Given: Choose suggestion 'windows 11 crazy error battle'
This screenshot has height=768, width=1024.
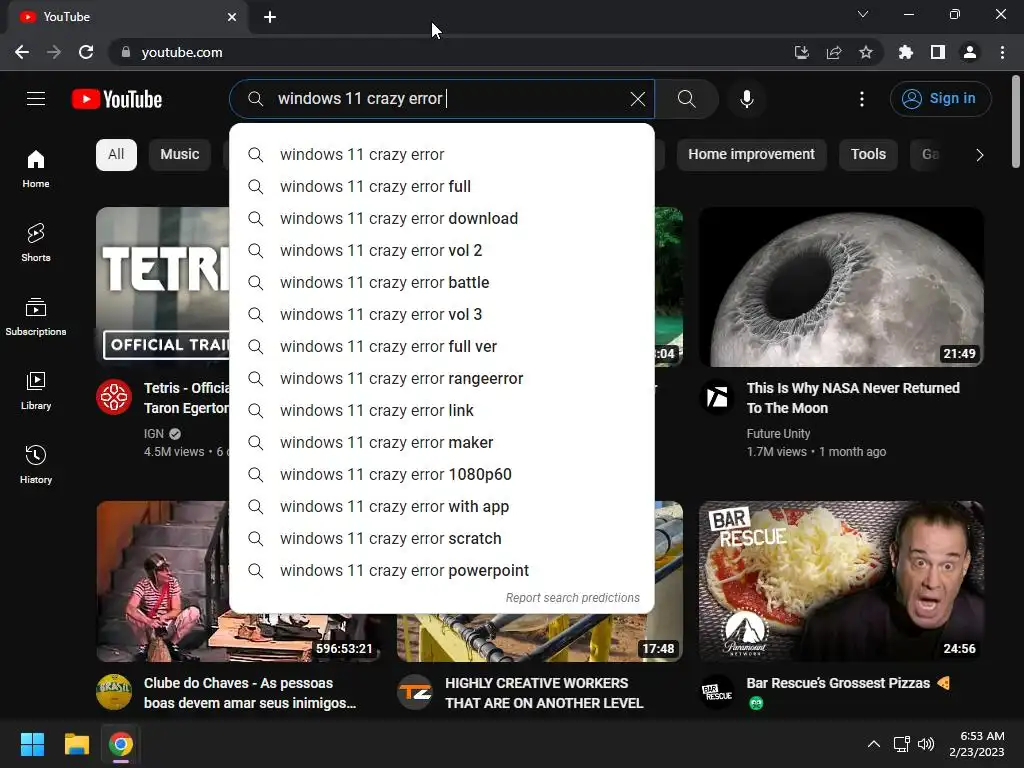Looking at the screenshot, I should click(x=441, y=283).
